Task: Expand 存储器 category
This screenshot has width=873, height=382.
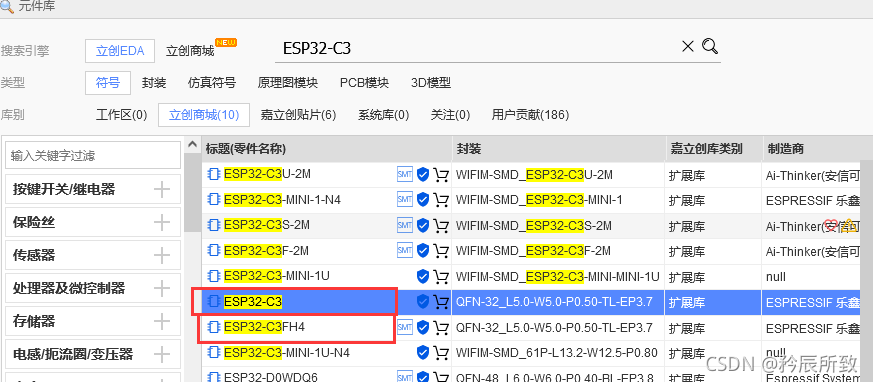Action: pyautogui.click(x=162, y=321)
